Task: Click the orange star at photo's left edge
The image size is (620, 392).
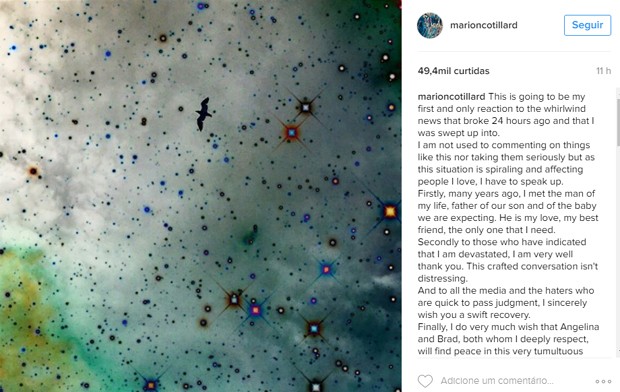Action: tap(33, 171)
